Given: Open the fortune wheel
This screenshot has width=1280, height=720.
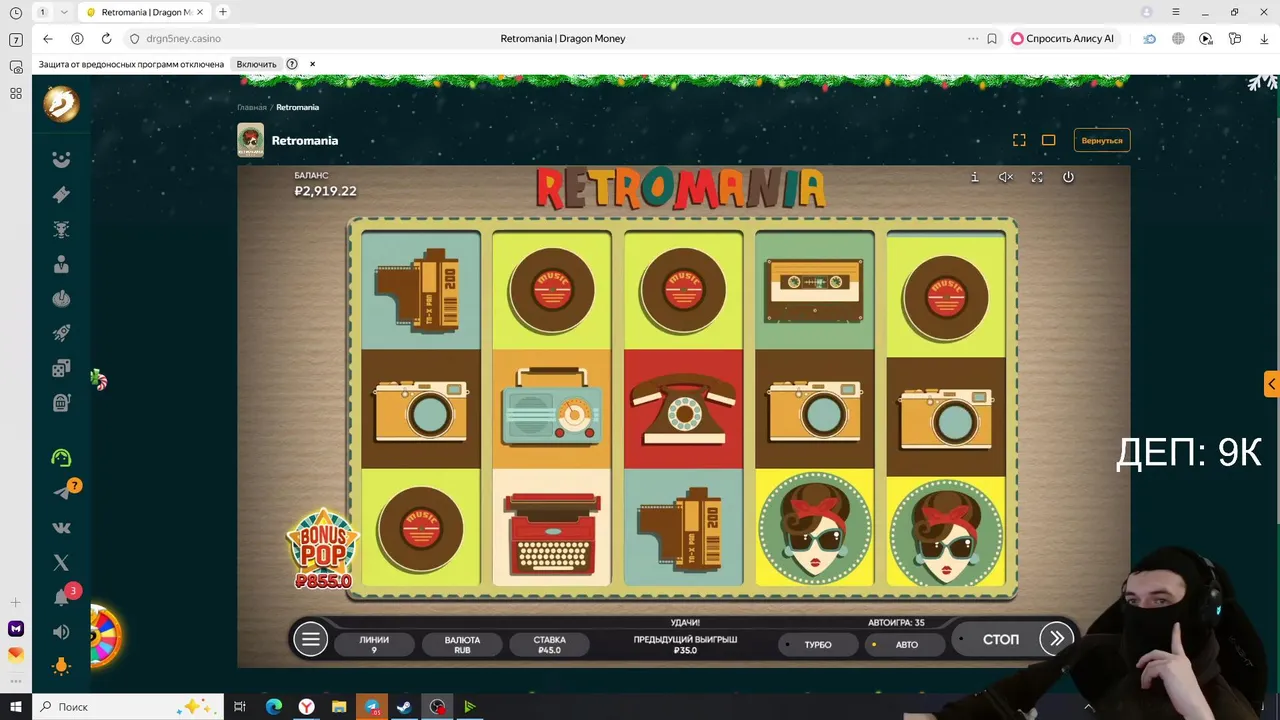Looking at the screenshot, I should pos(105,636).
